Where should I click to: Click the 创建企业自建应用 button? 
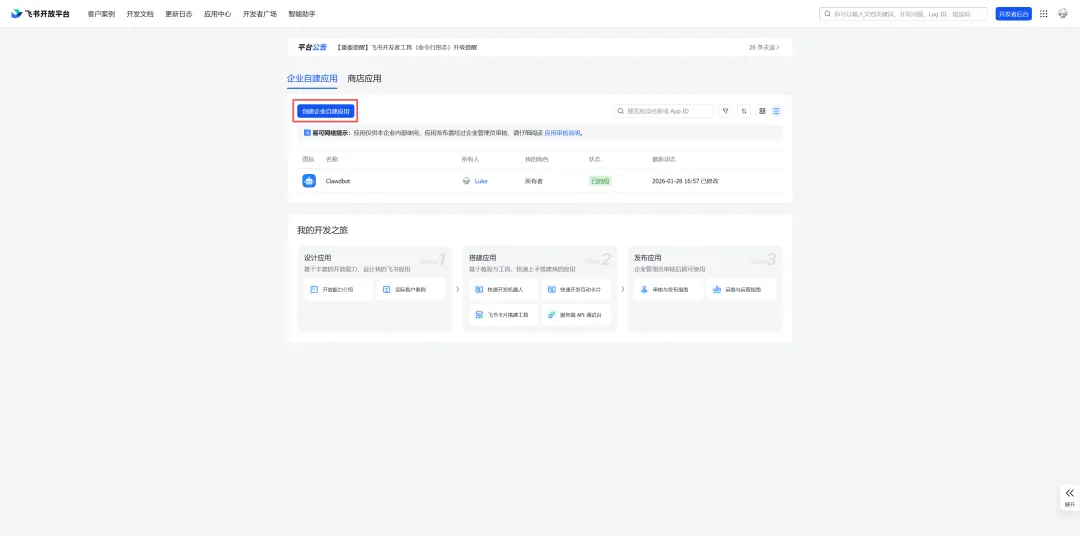point(325,111)
